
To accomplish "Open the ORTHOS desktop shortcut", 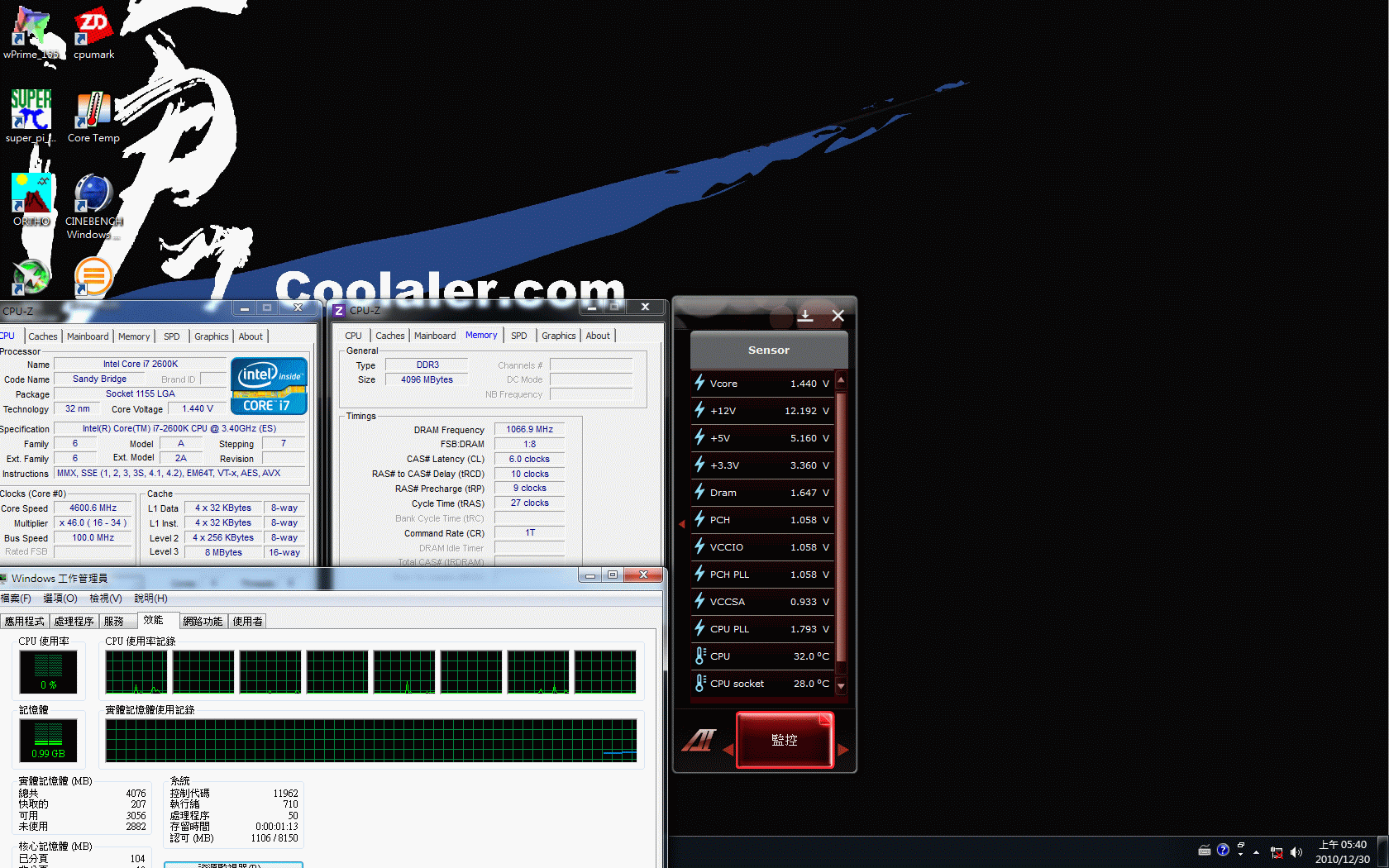I will click(31, 200).
